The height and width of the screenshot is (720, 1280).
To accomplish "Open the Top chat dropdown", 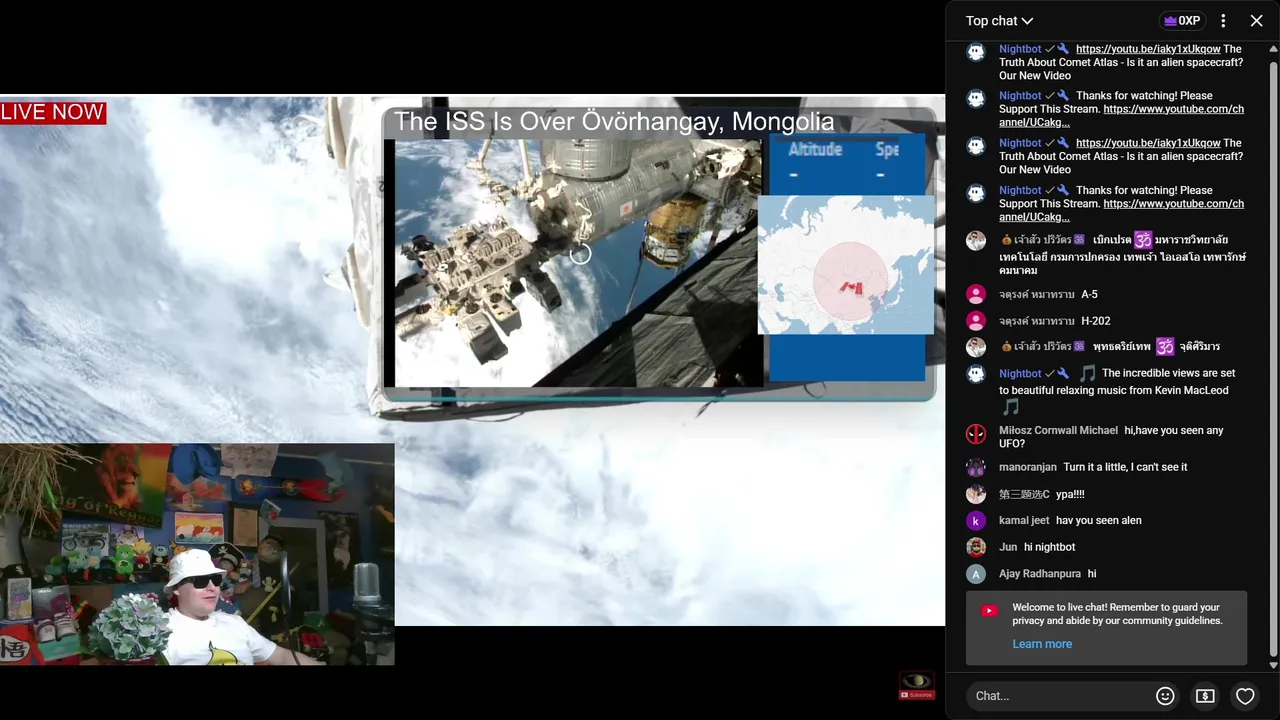I will [x=999, y=21].
